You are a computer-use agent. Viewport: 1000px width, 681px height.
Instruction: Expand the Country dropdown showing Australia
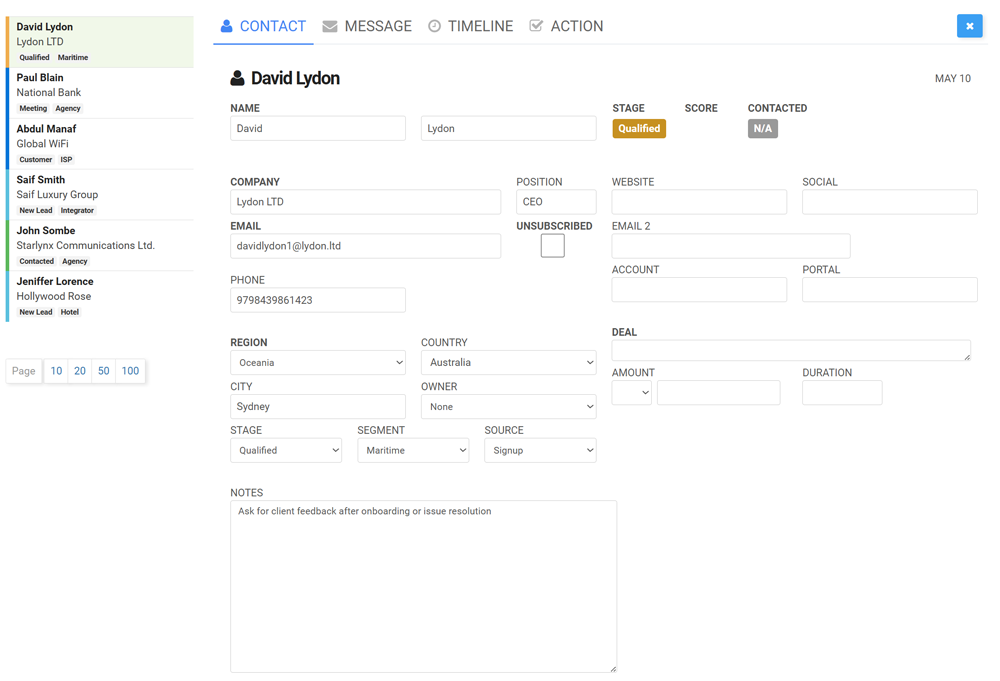508,363
